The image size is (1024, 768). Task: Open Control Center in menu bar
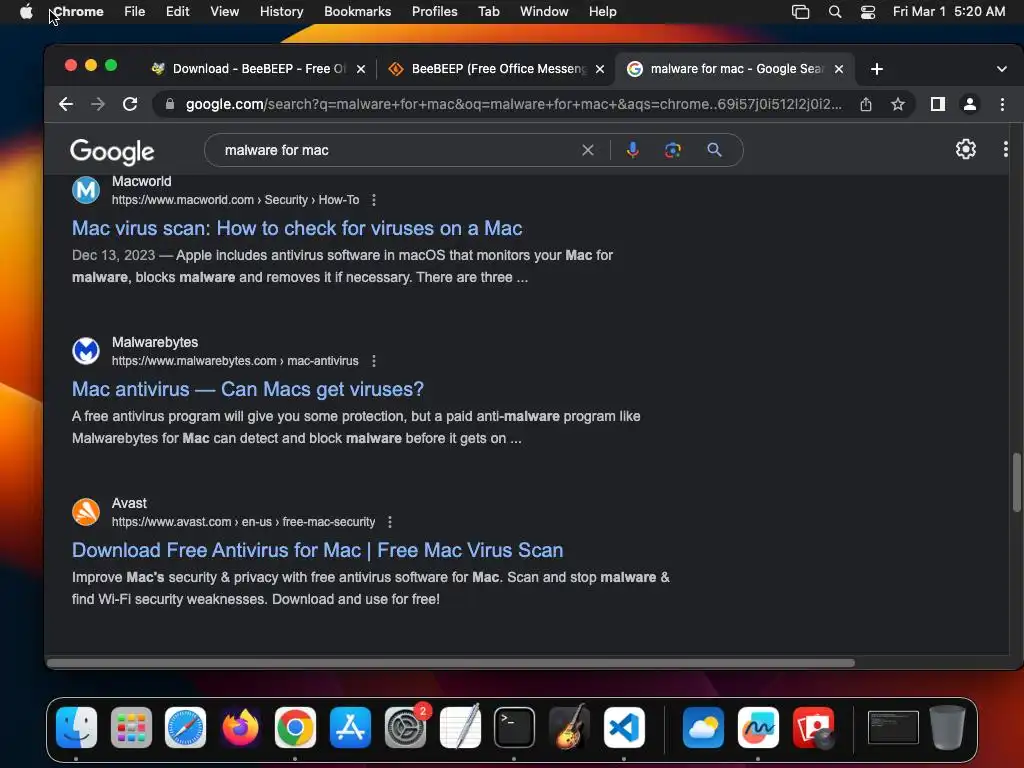867,11
